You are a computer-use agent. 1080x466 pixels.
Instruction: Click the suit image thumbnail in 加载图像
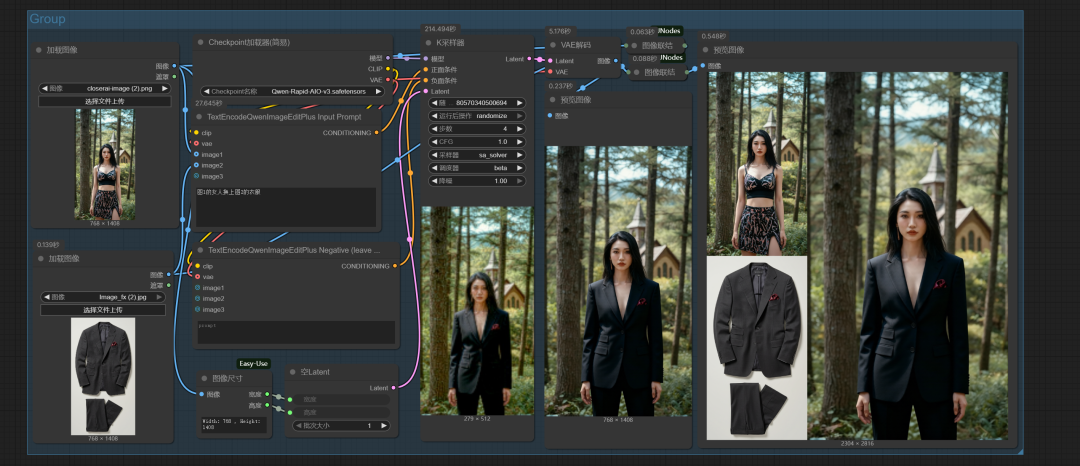point(103,376)
